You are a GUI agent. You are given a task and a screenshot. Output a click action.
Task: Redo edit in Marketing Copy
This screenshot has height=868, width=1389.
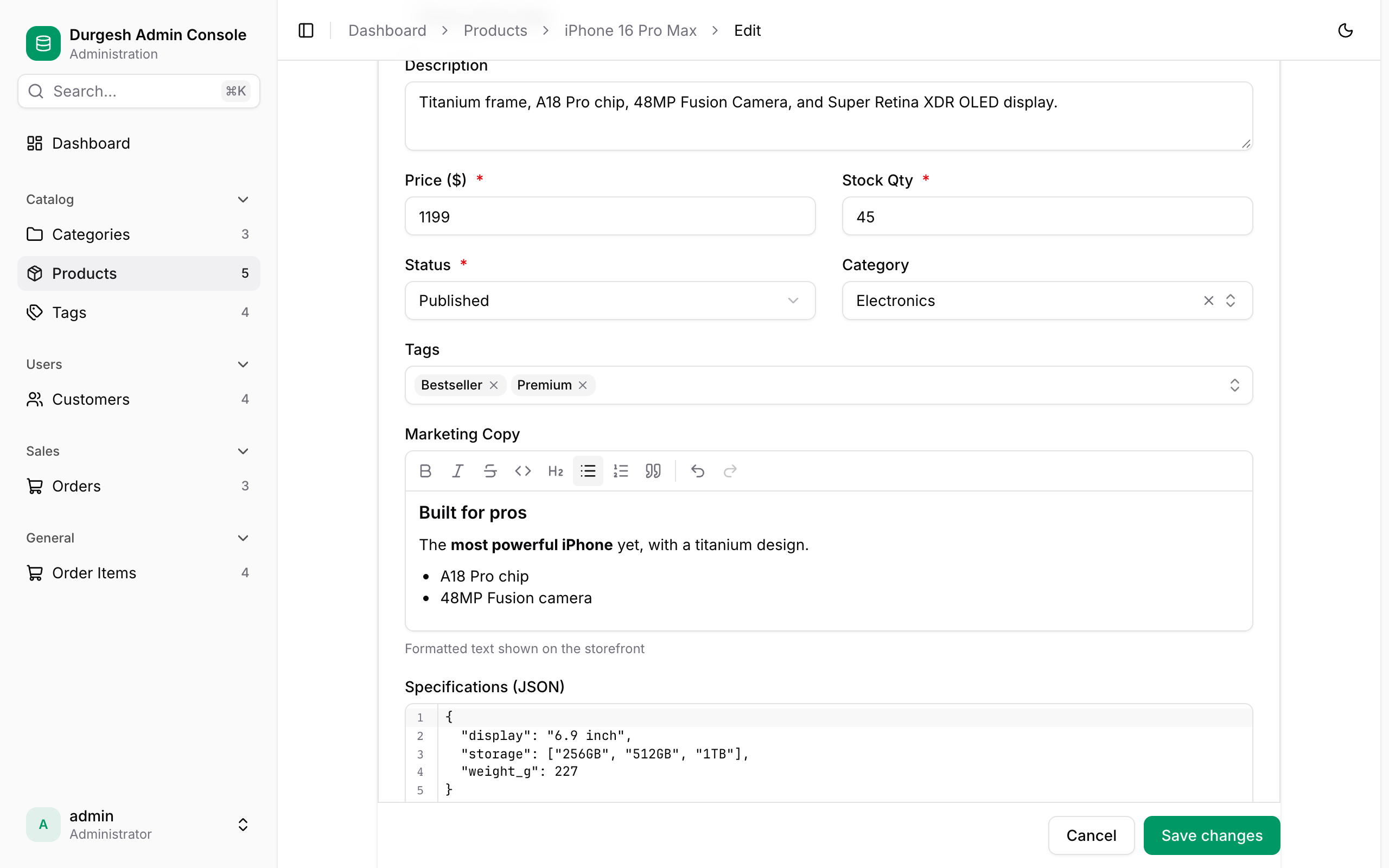(730, 471)
